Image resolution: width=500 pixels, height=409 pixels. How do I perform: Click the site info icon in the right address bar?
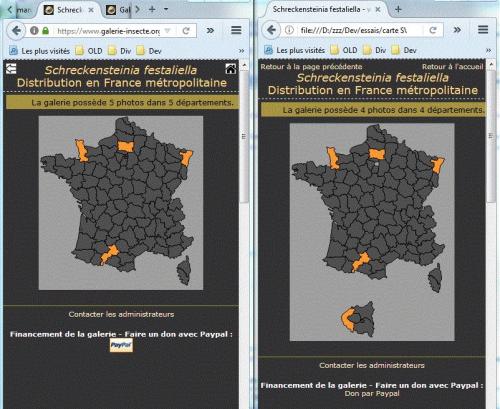(289, 30)
